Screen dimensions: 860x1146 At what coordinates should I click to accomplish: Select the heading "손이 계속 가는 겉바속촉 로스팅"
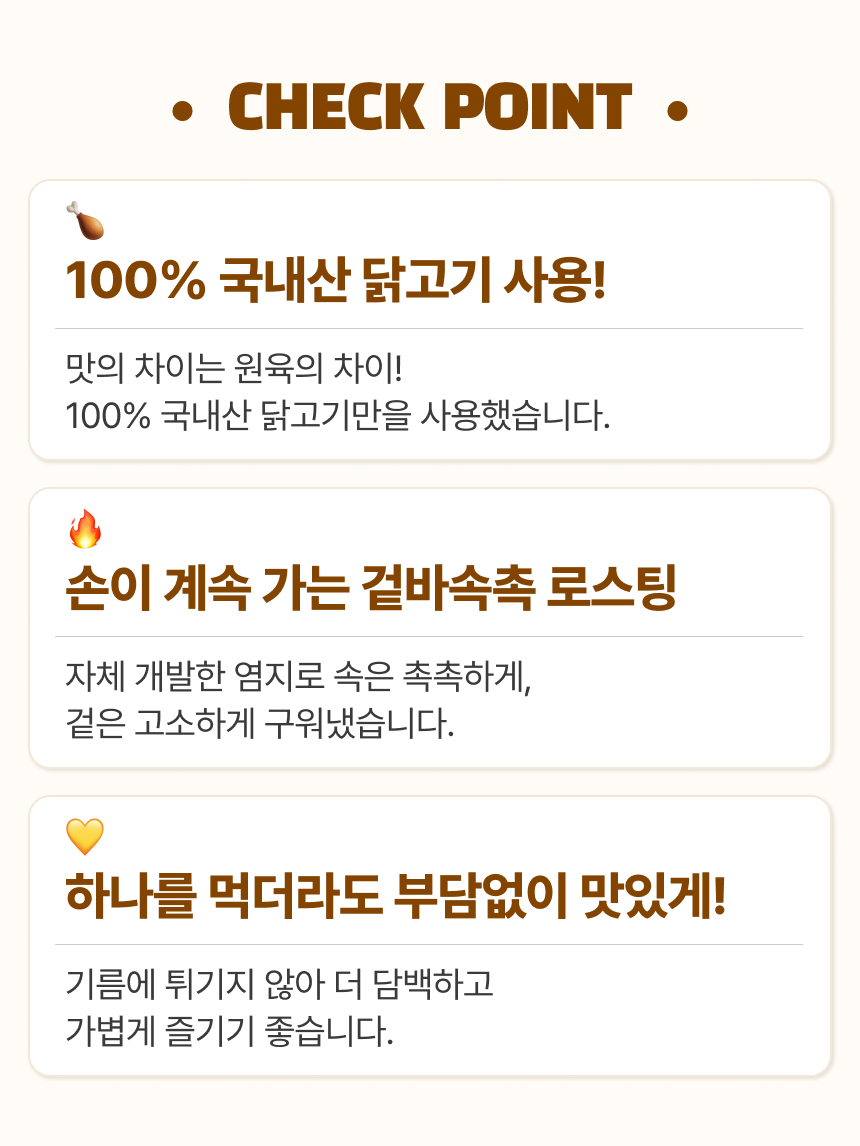pyautogui.click(x=371, y=590)
